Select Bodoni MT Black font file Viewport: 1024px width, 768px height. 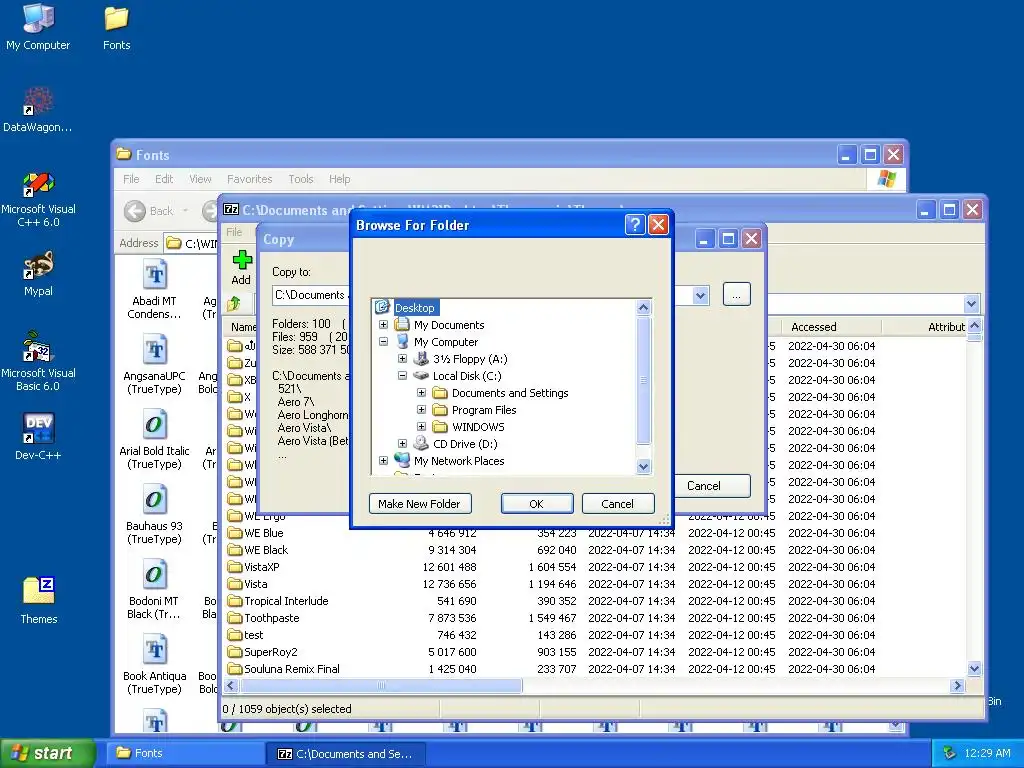(154, 589)
